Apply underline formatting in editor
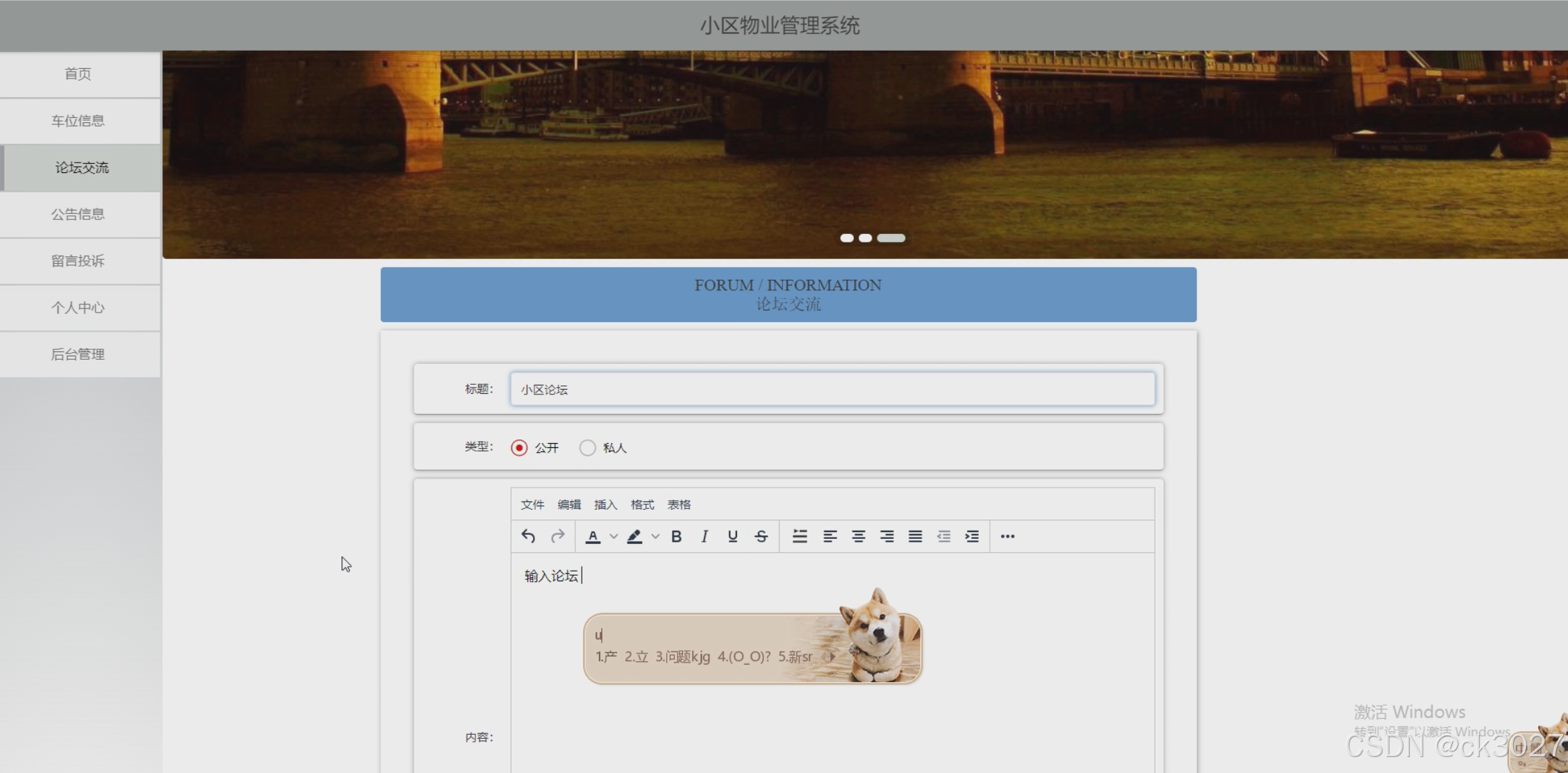Screen dimensions: 1568x773 pos(732,536)
